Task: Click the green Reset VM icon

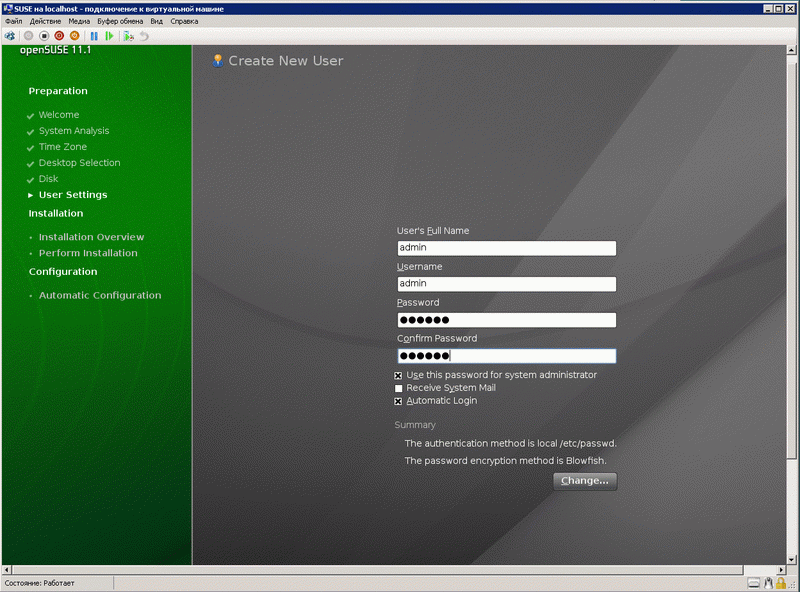Action: pos(109,36)
